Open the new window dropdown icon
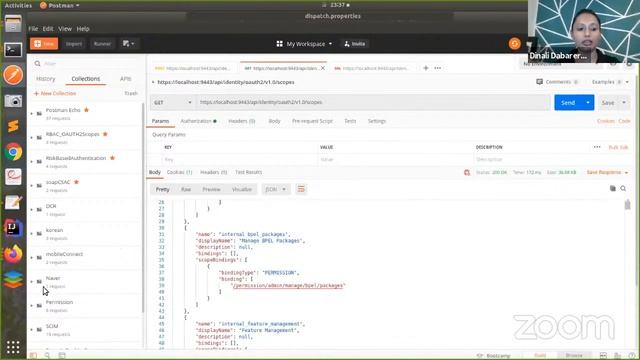640x360 pixels. pyautogui.click(x=129, y=44)
